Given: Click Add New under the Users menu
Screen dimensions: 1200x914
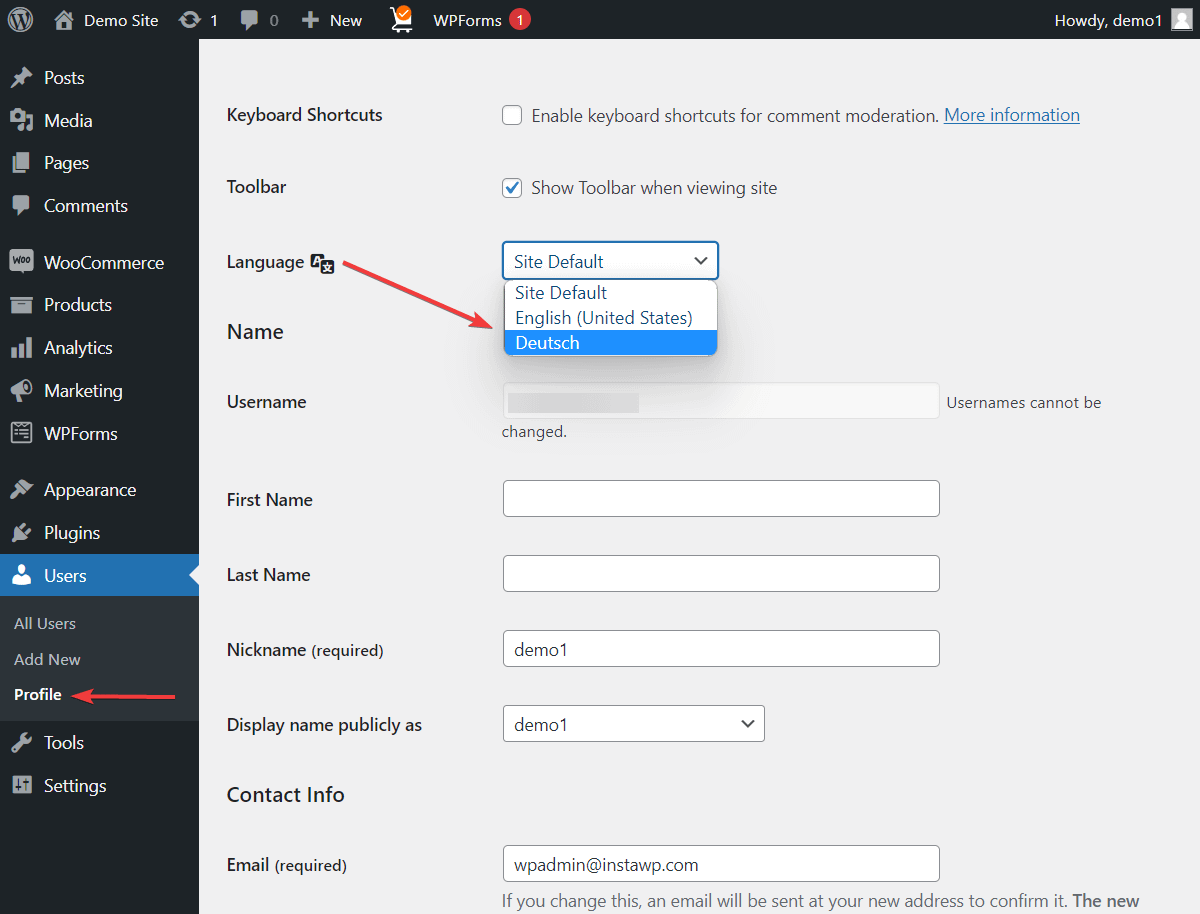Looking at the screenshot, I should click(x=46, y=659).
